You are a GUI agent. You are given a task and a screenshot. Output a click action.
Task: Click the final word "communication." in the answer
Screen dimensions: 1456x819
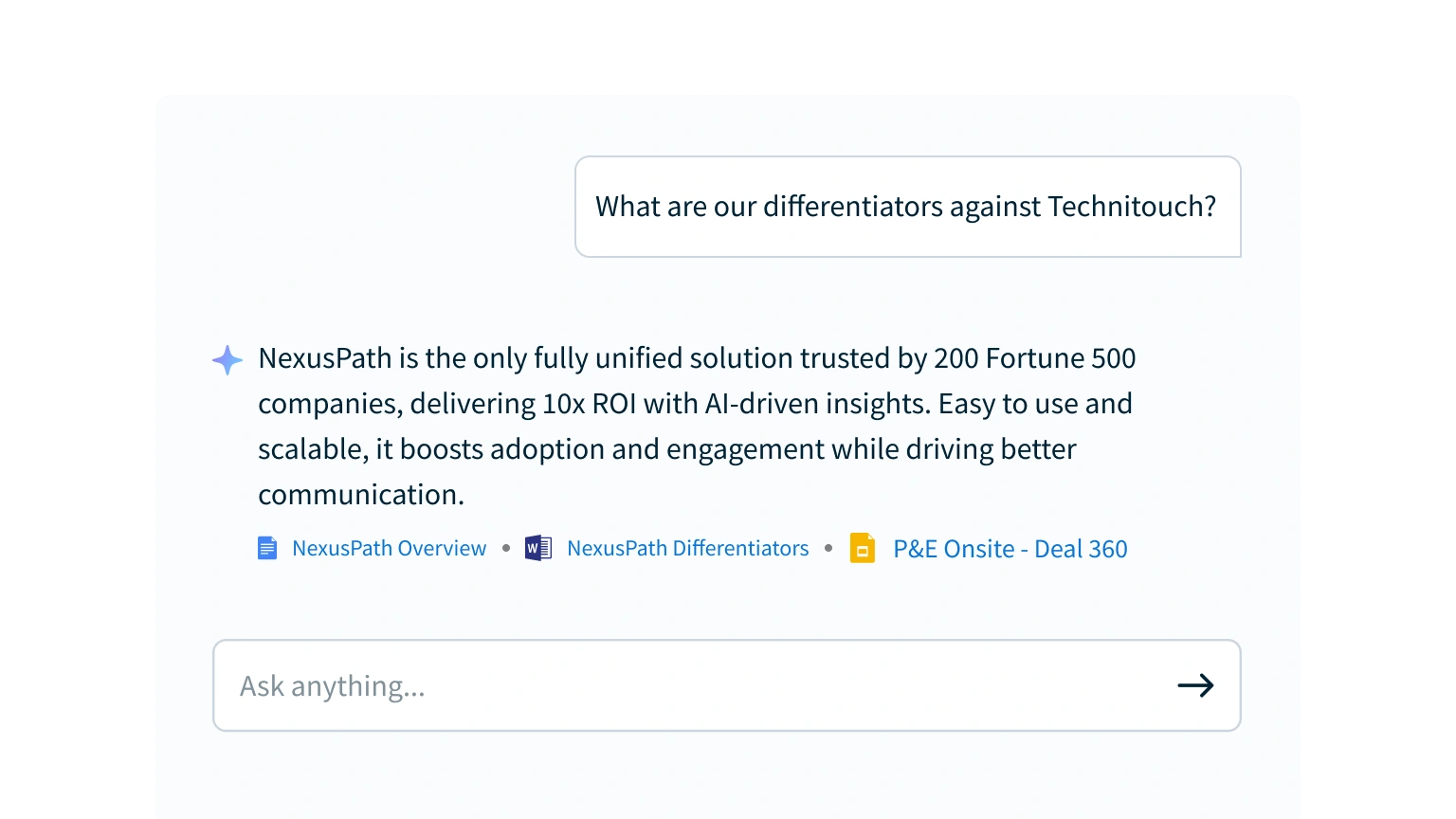point(361,495)
